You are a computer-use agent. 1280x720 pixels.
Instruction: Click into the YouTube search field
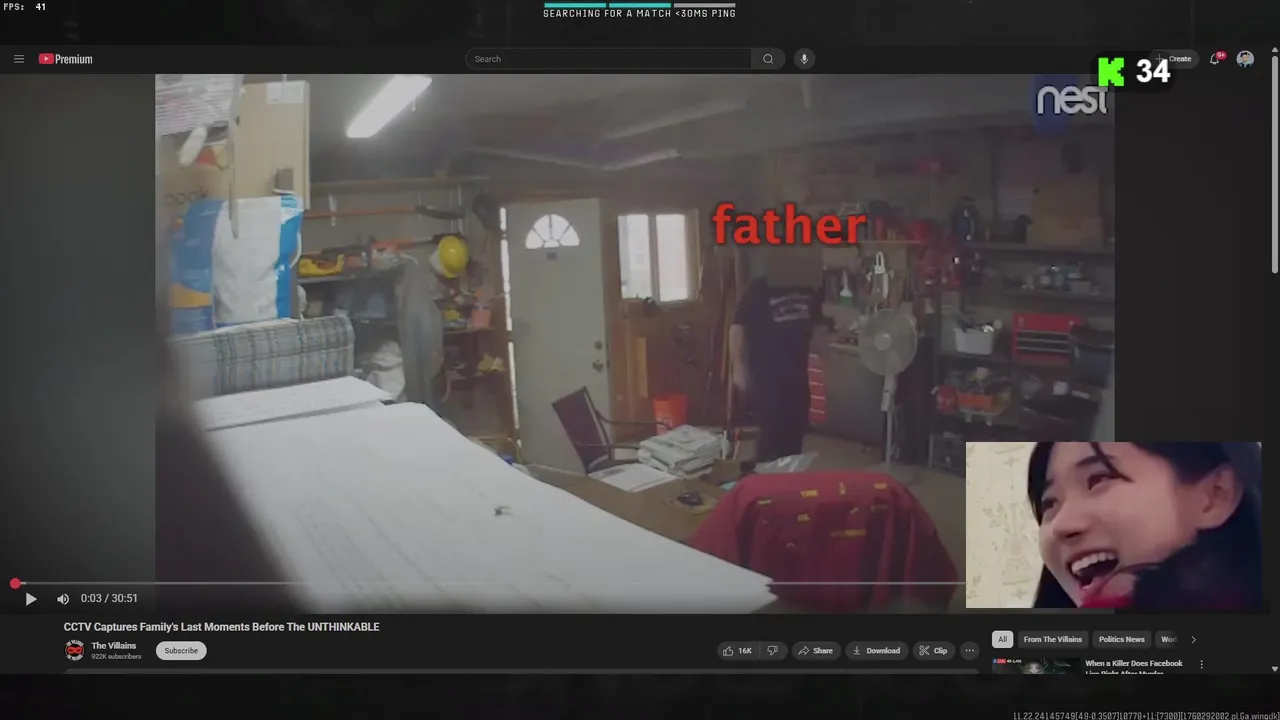click(608, 59)
